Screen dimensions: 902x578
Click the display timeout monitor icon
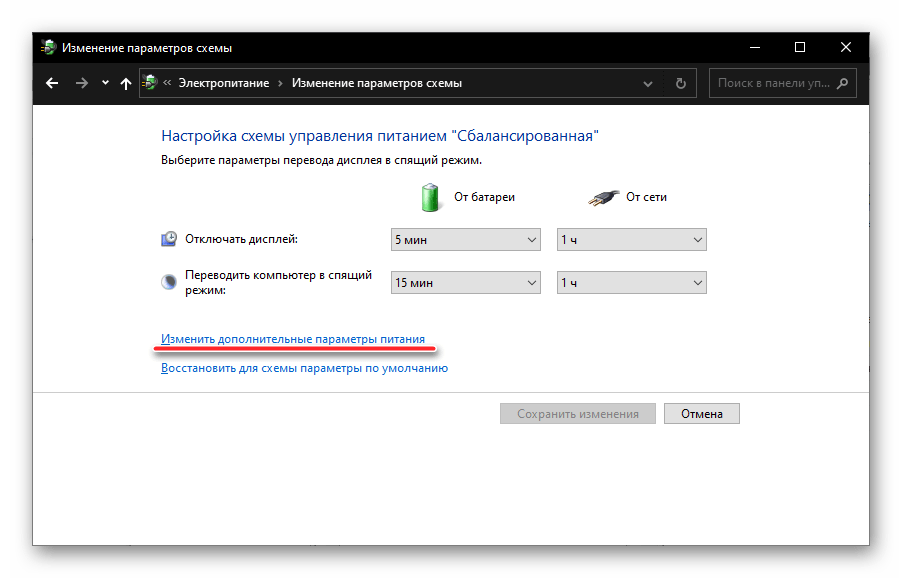coord(169,239)
